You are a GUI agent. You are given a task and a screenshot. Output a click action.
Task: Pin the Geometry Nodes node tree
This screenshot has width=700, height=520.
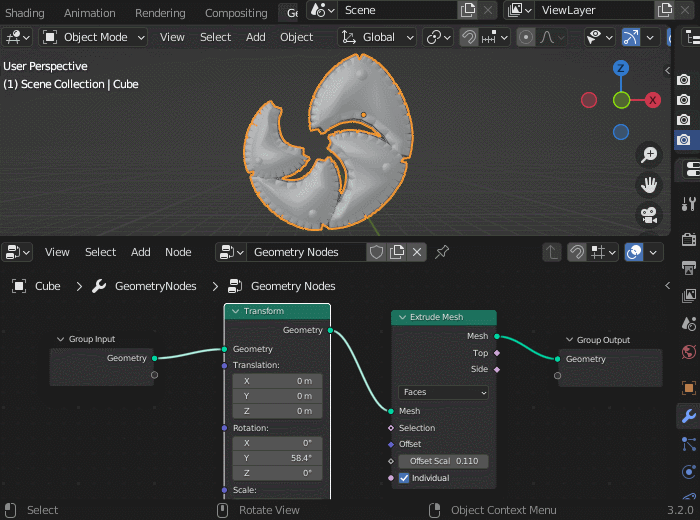pos(442,252)
